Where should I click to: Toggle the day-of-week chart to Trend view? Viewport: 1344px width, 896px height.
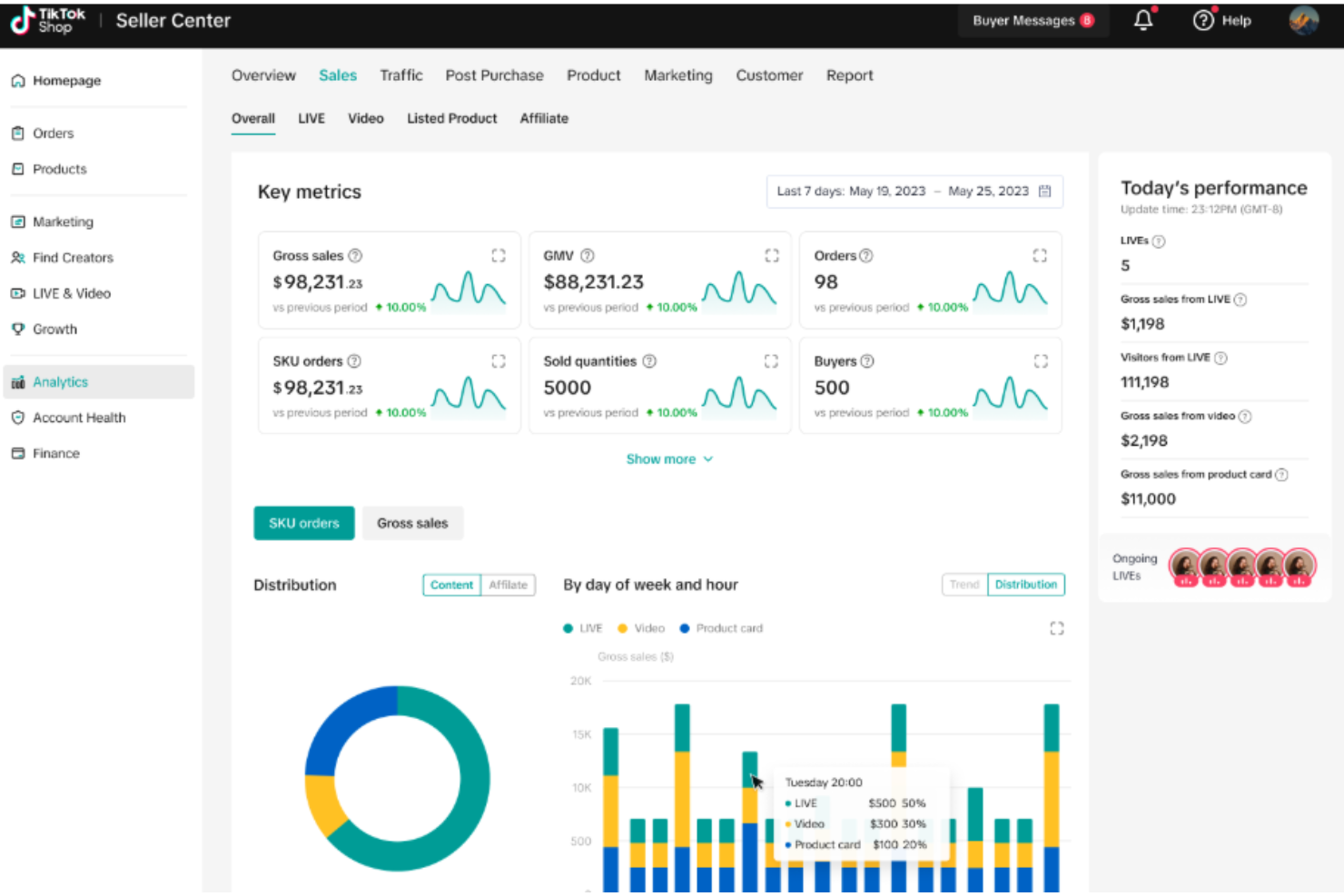click(x=964, y=585)
